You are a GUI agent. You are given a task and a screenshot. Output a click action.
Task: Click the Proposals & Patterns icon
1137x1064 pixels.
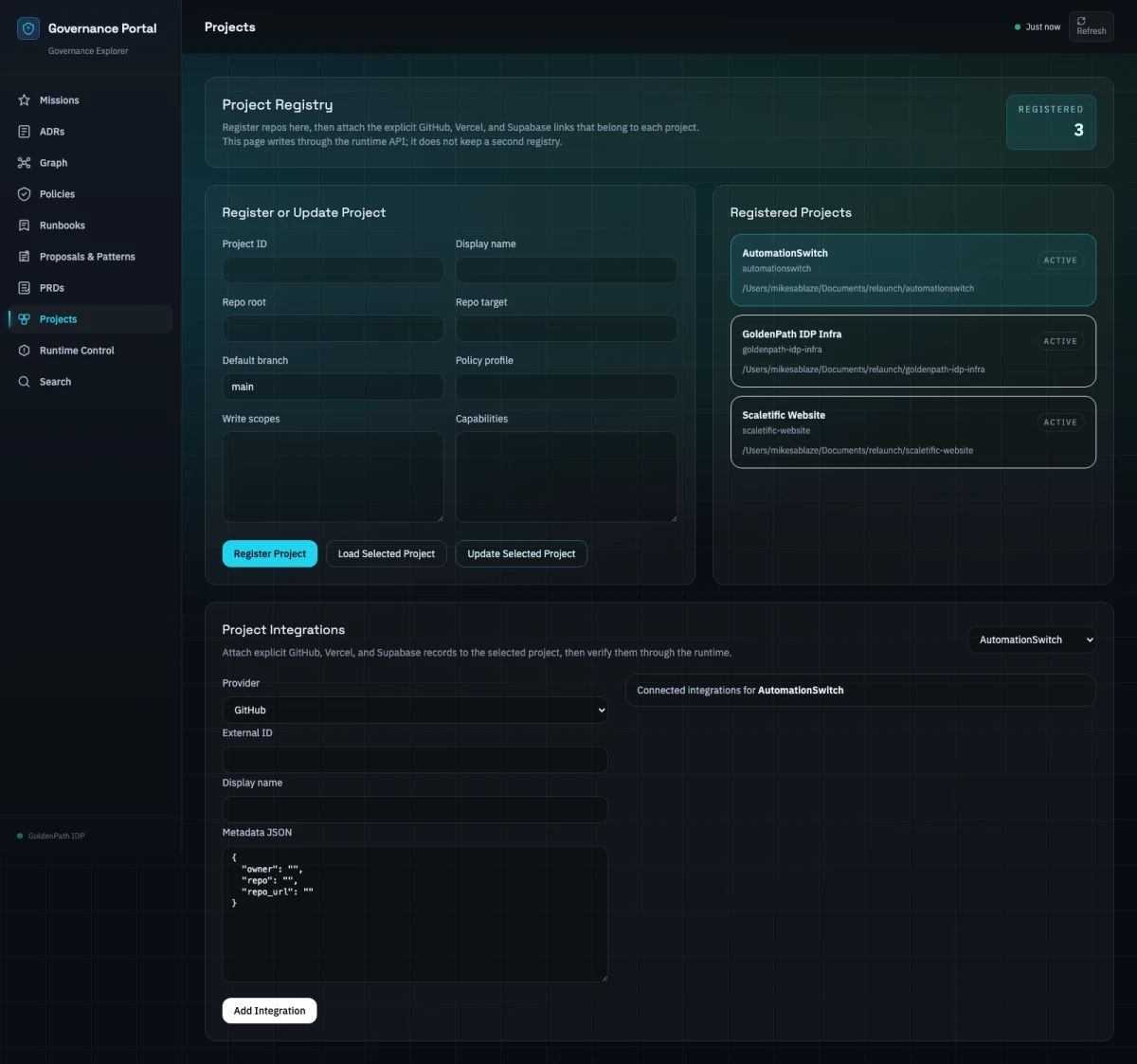(25, 257)
